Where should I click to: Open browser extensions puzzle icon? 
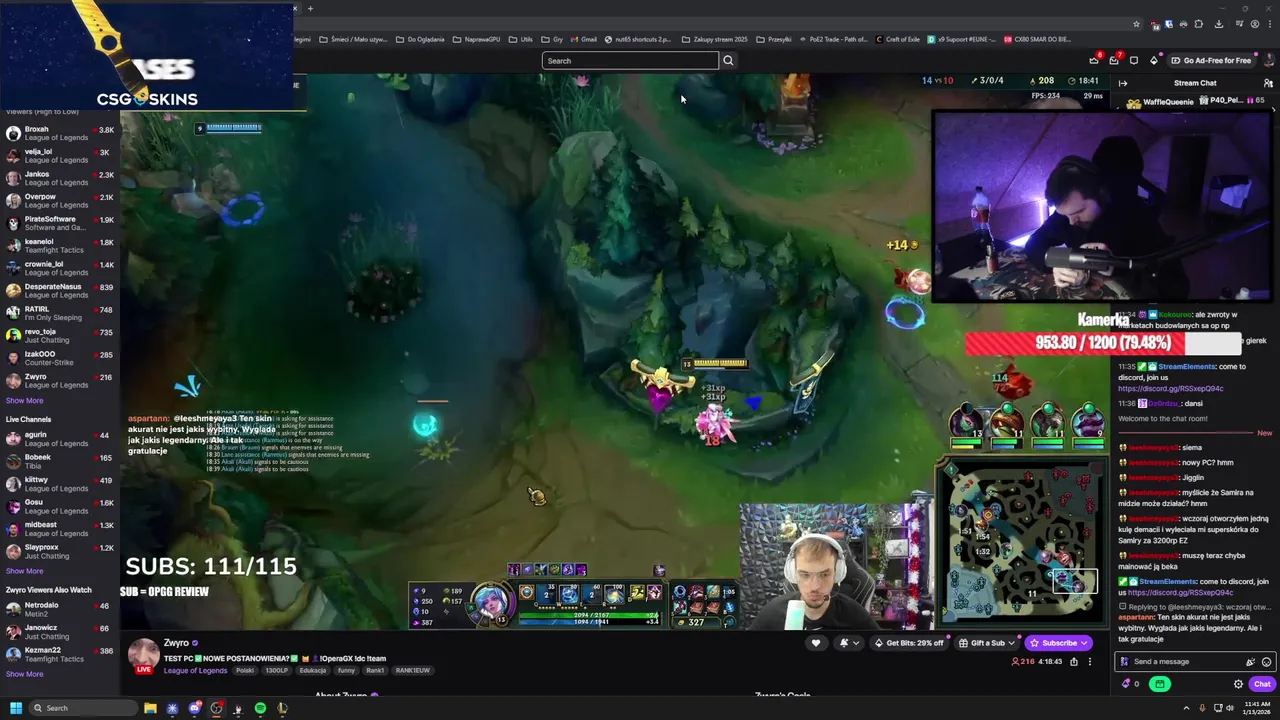[x=1200, y=24]
